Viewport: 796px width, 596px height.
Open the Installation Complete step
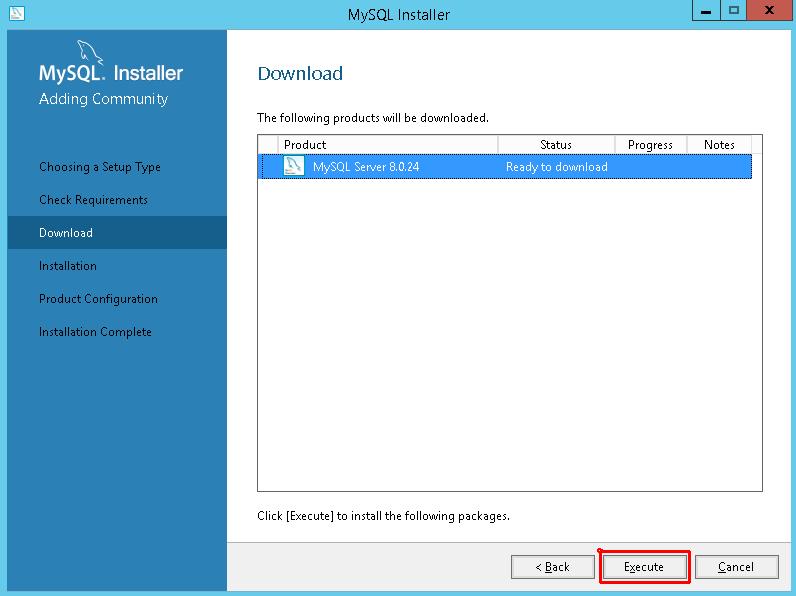pos(95,332)
